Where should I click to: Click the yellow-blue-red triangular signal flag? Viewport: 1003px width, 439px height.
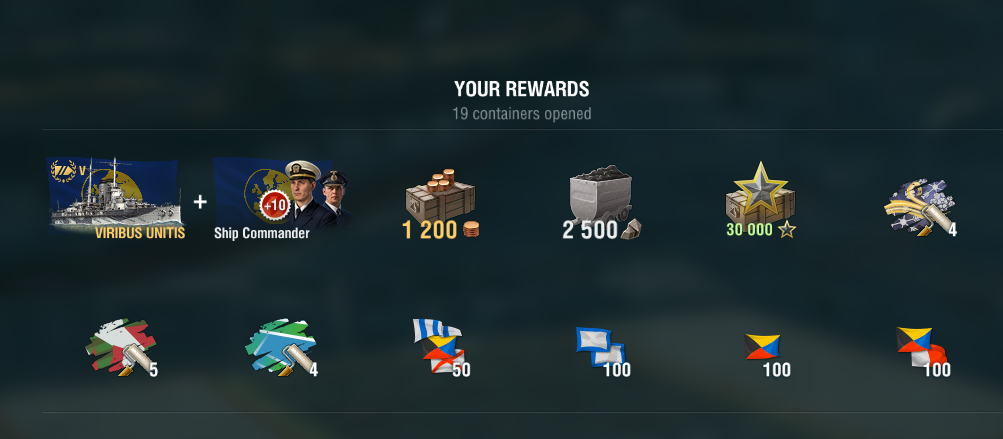[x=762, y=346]
